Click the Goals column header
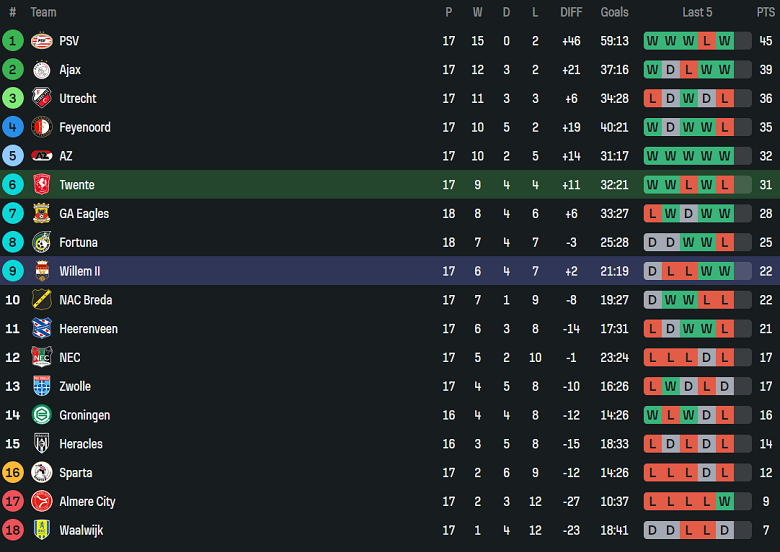 (614, 12)
